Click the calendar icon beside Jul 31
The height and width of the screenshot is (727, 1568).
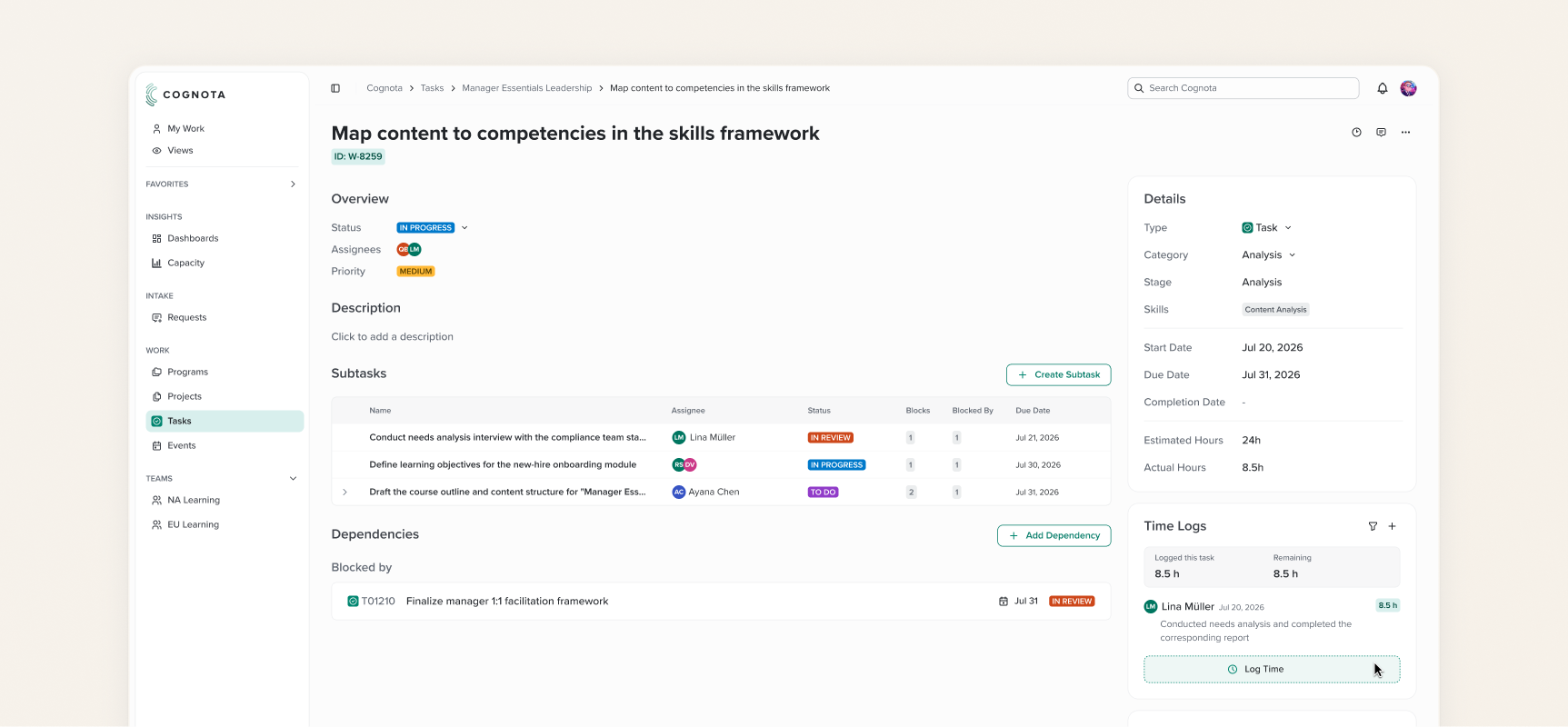(x=1004, y=602)
